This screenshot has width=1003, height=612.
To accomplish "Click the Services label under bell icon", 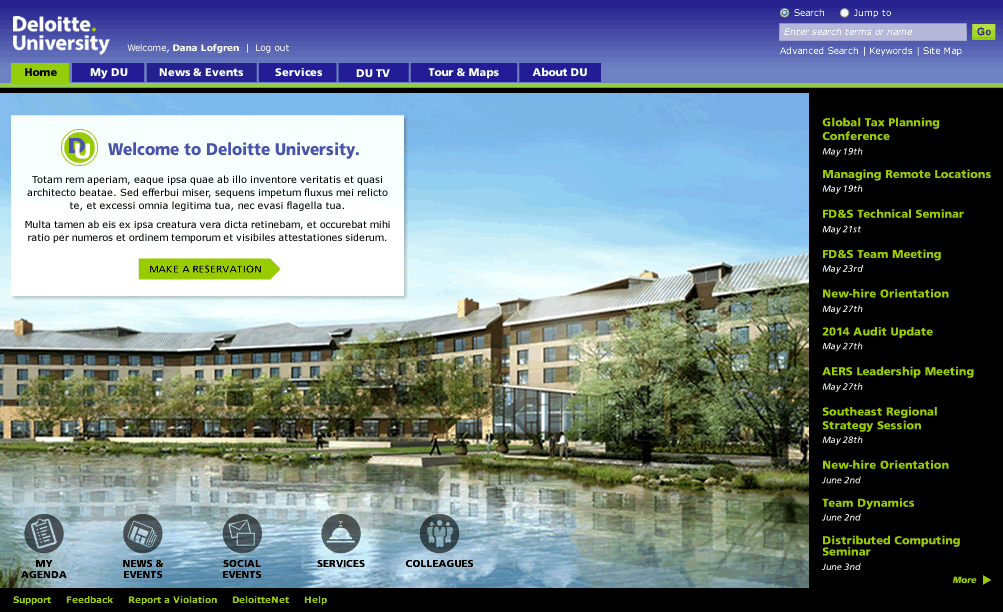I will (341, 563).
